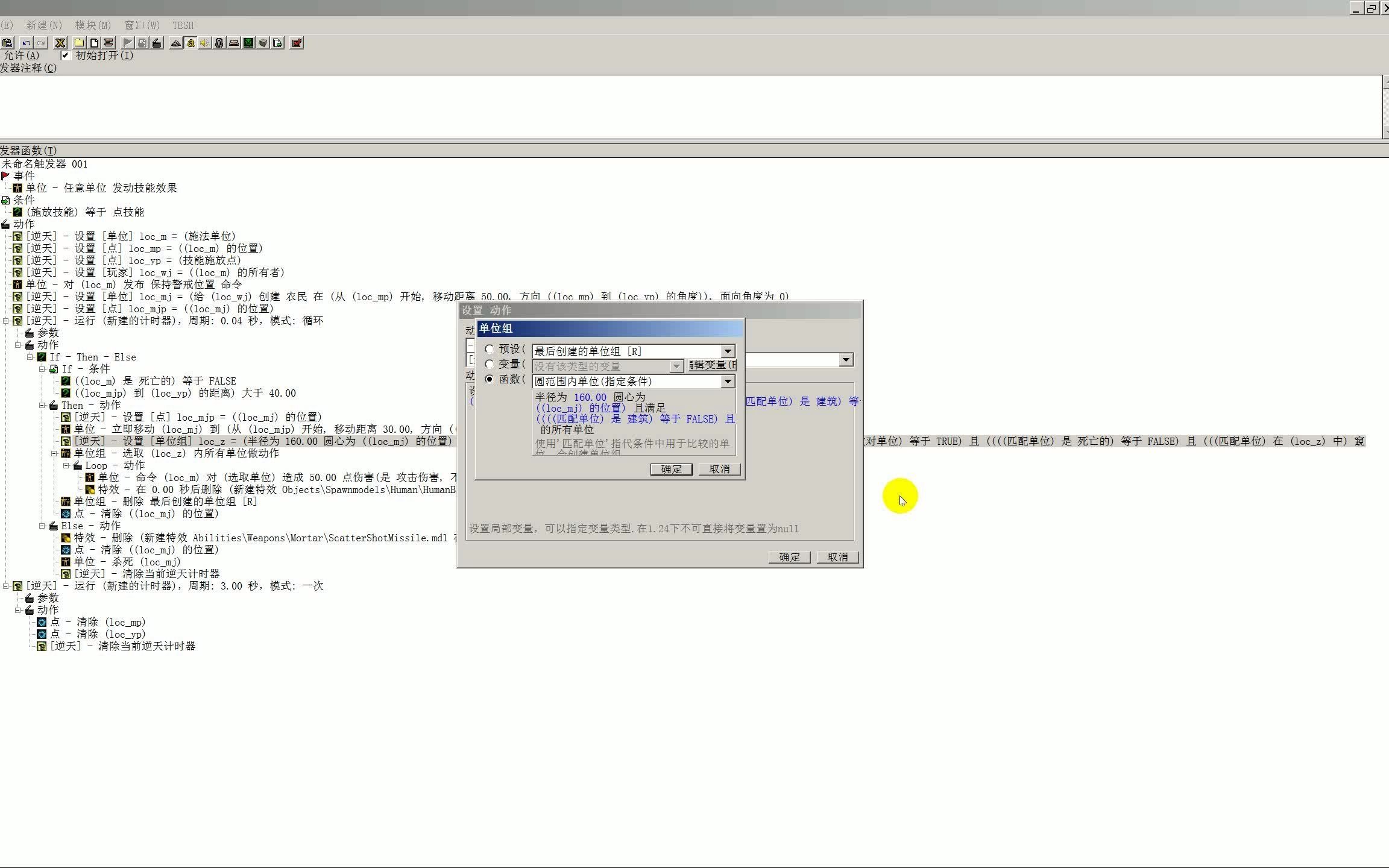This screenshot has height=868, width=1389.
Task: Open the Trigger Editor 'a' icon
Action: pyautogui.click(x=191, y=43)
